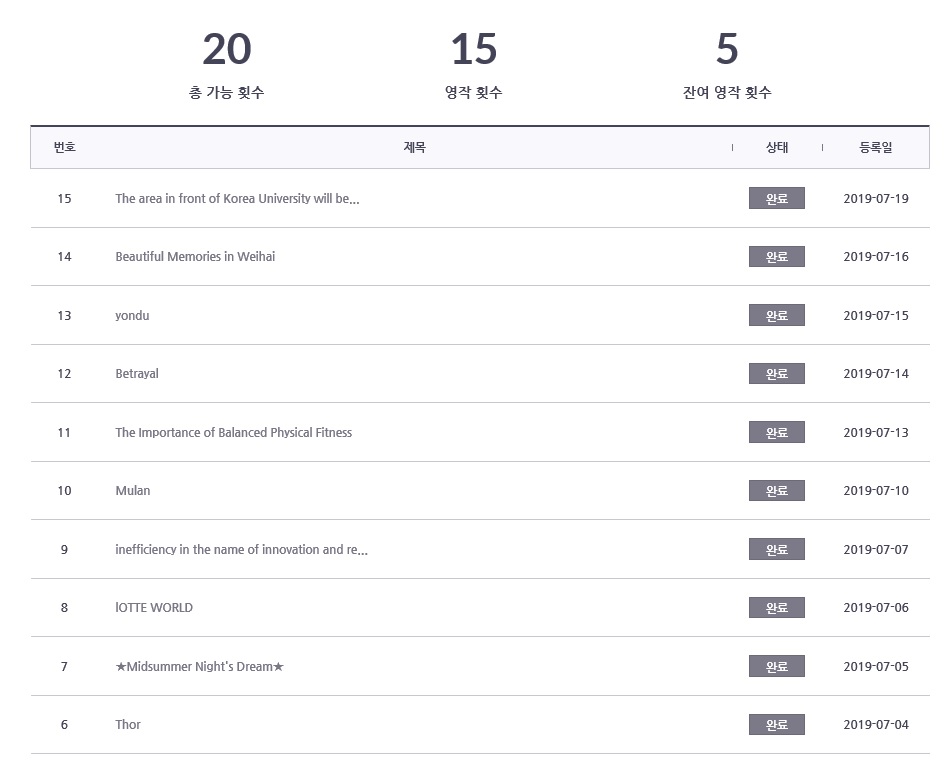Open the 'yondu' entry
The image size is (951, 770).
click(132, 315)
